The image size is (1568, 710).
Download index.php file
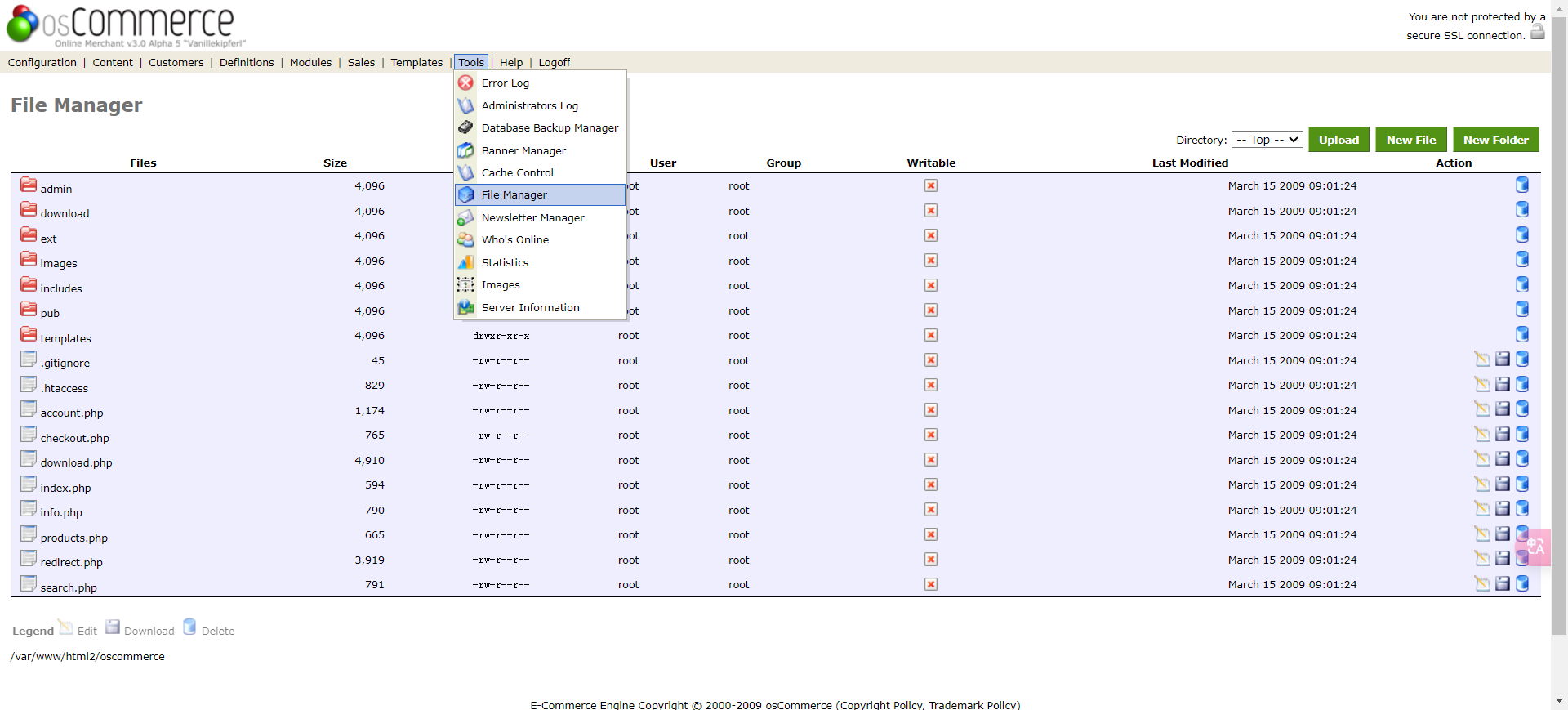click(1503, 484)
